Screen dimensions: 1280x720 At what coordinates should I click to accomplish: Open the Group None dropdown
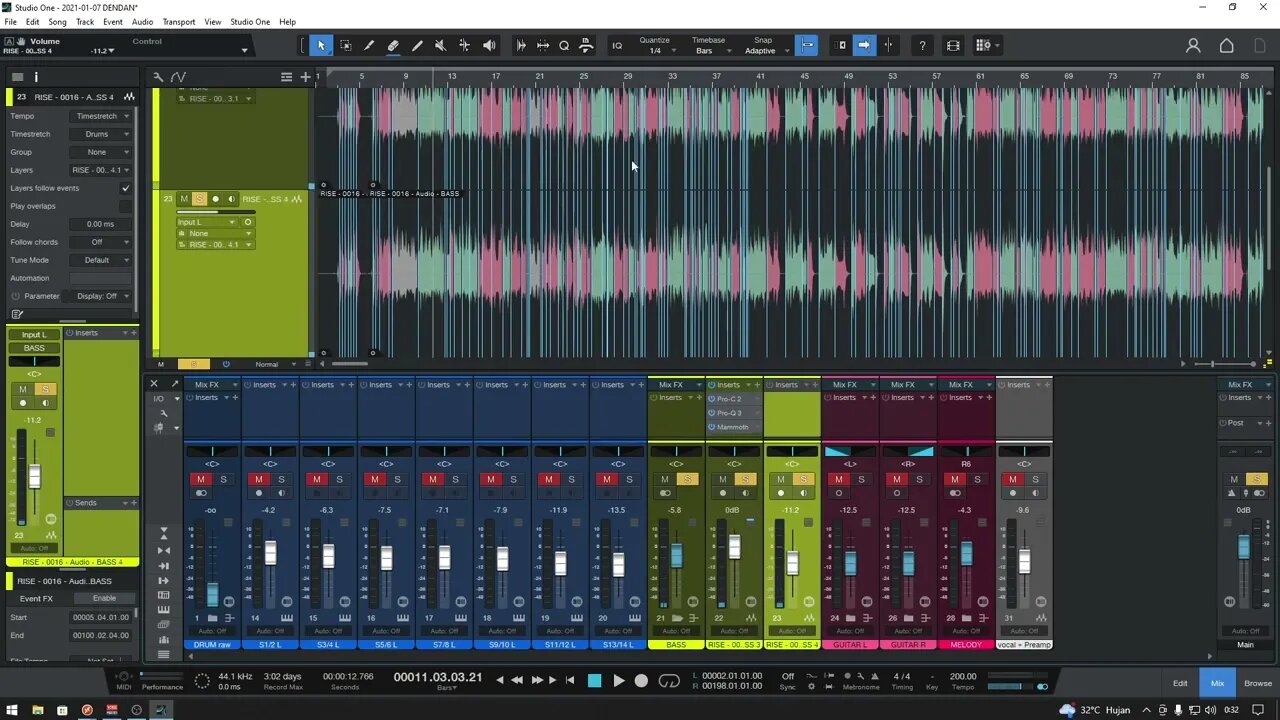coord(101,152)
